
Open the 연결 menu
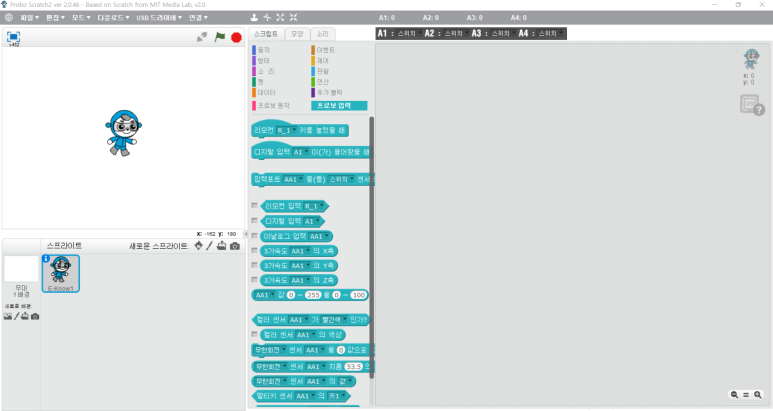pos(199,18)
